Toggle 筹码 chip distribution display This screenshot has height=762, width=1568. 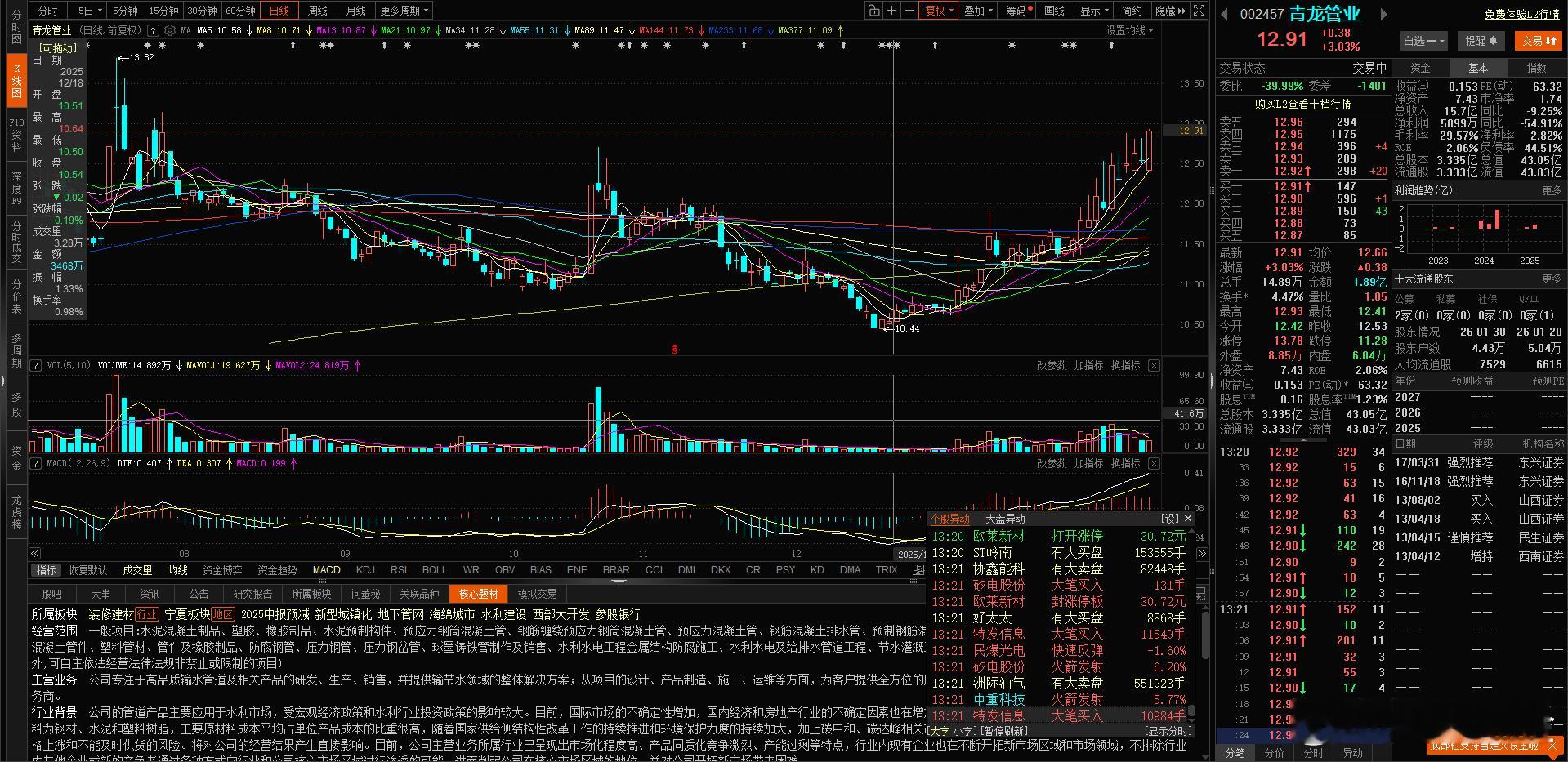1018,11
